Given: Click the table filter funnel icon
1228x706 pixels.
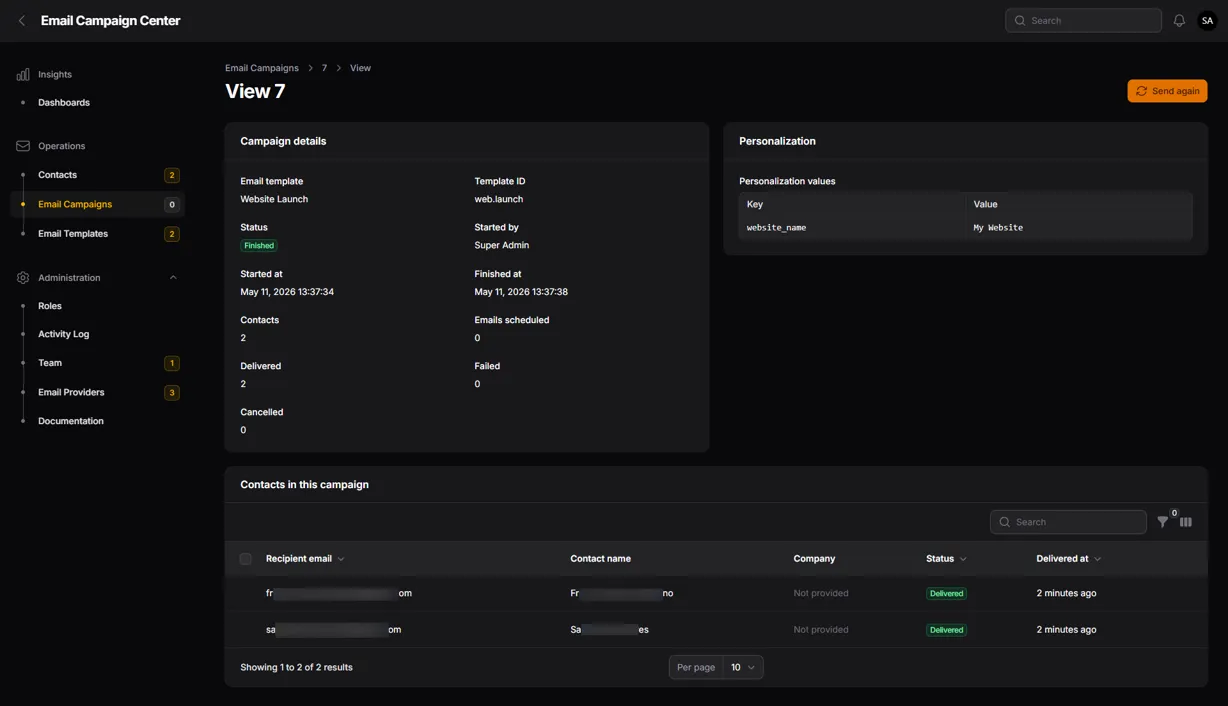Looking at the screenshot, I should (x=1162, y=522).
